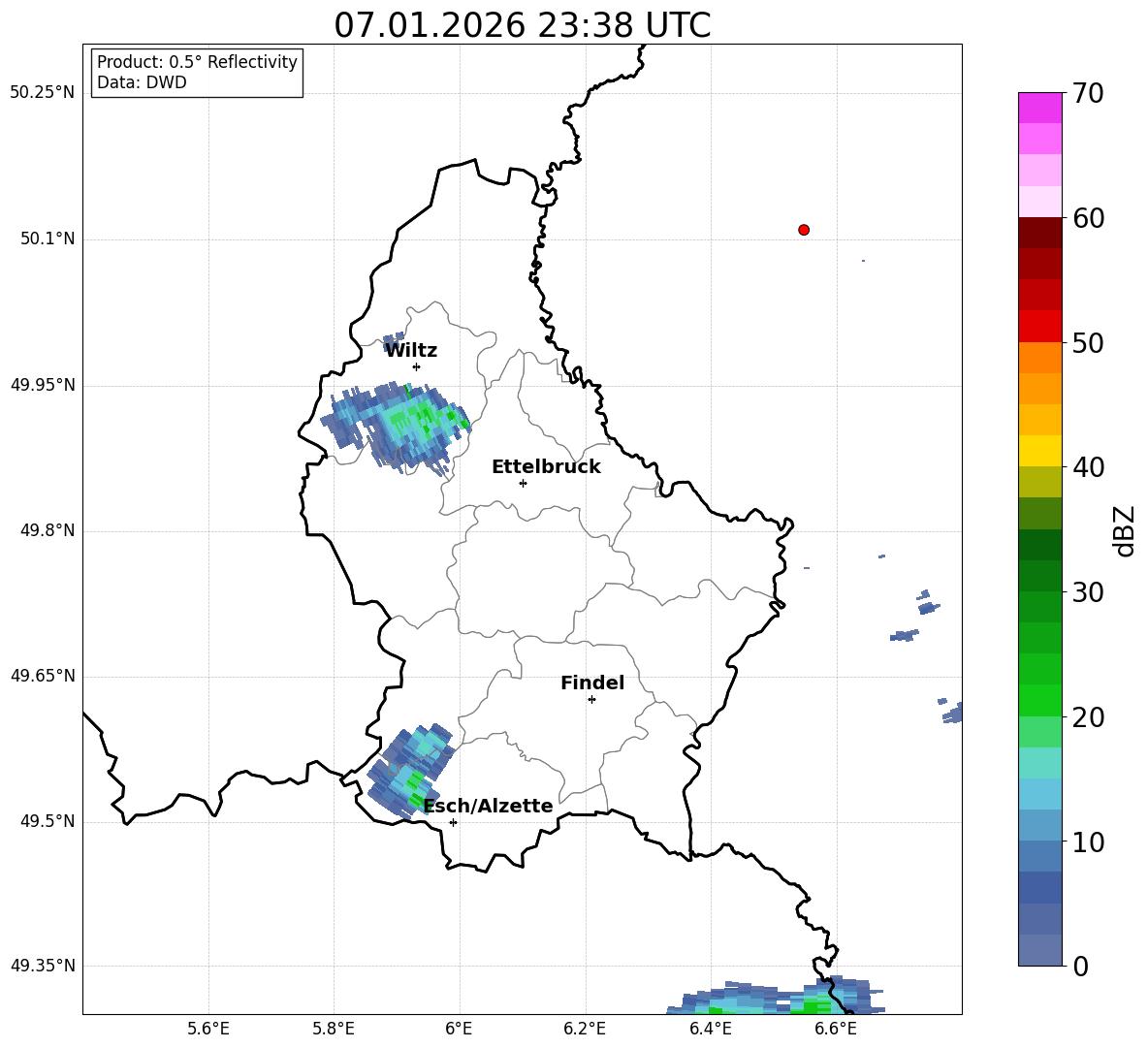This screenshot has height=1048, width=1148.
Task: Click the 50 label on the colorbar
Action: [x=1088, y=342]
